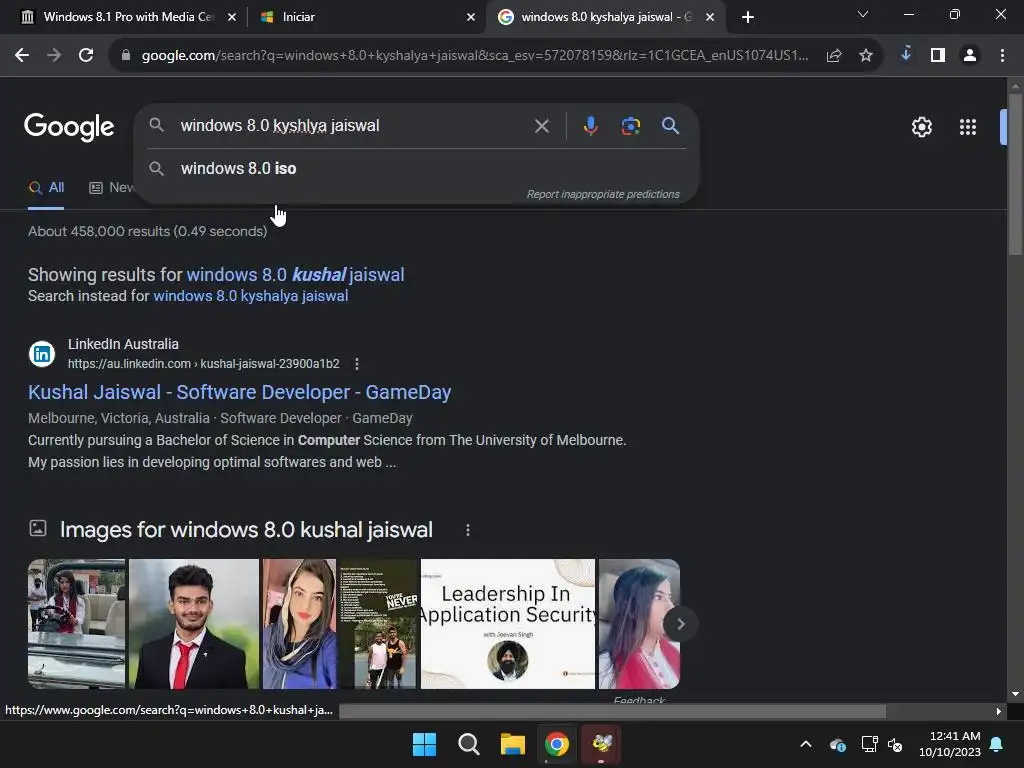Click horizontal scrollbar right arrow
Viewport: 1024px width, 768px height.
(x=999, y=711)
